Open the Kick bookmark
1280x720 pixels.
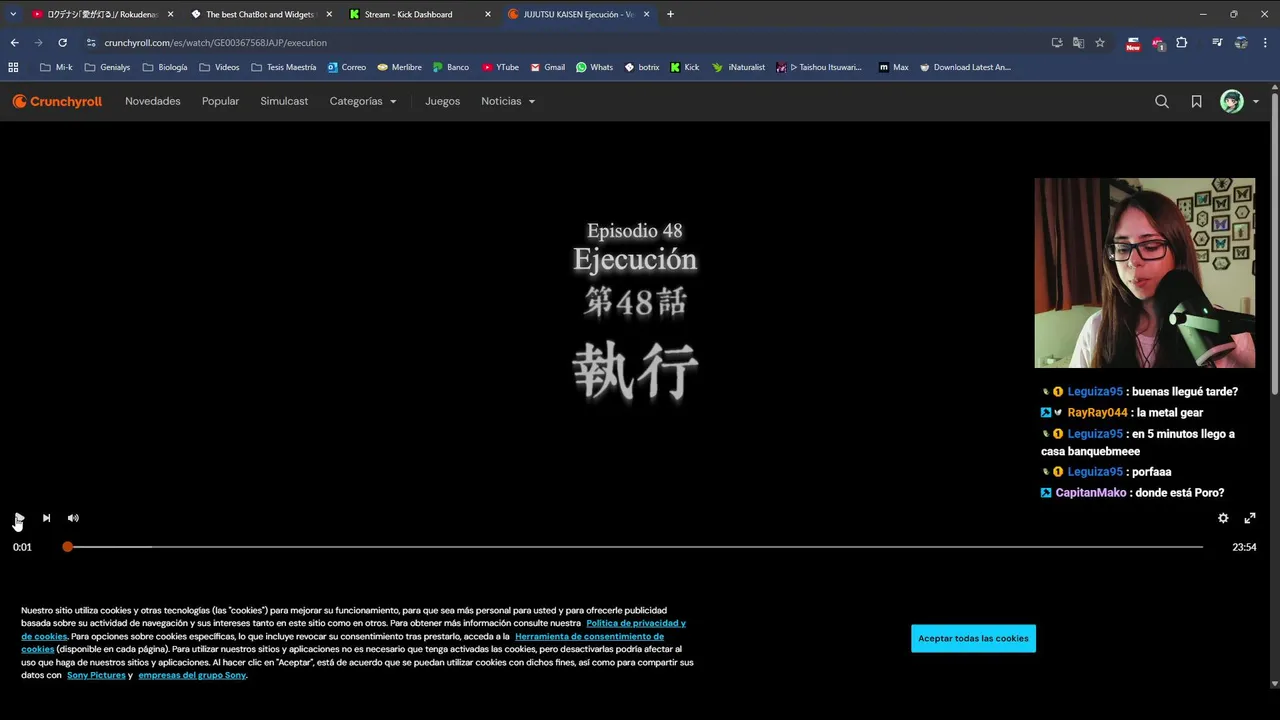point(685,67)
